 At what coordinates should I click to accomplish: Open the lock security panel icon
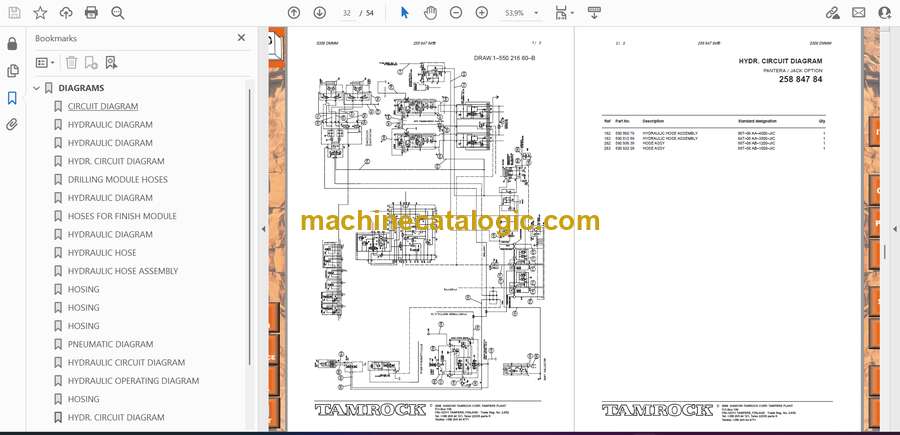[x=12, y=44]
